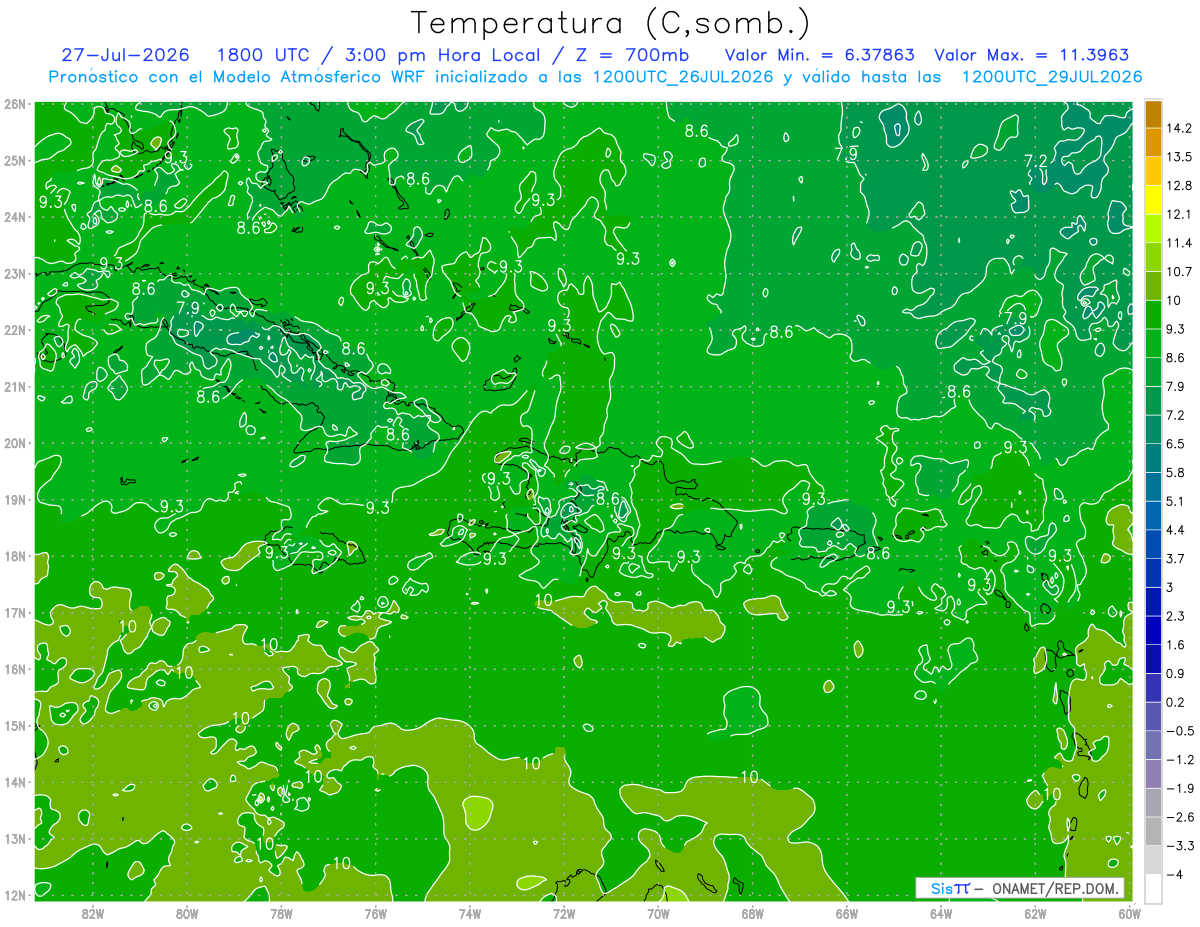Screen dimensions: 1200x927
Task: Click the 14N latitude axis label
Action: coord(15,782)
